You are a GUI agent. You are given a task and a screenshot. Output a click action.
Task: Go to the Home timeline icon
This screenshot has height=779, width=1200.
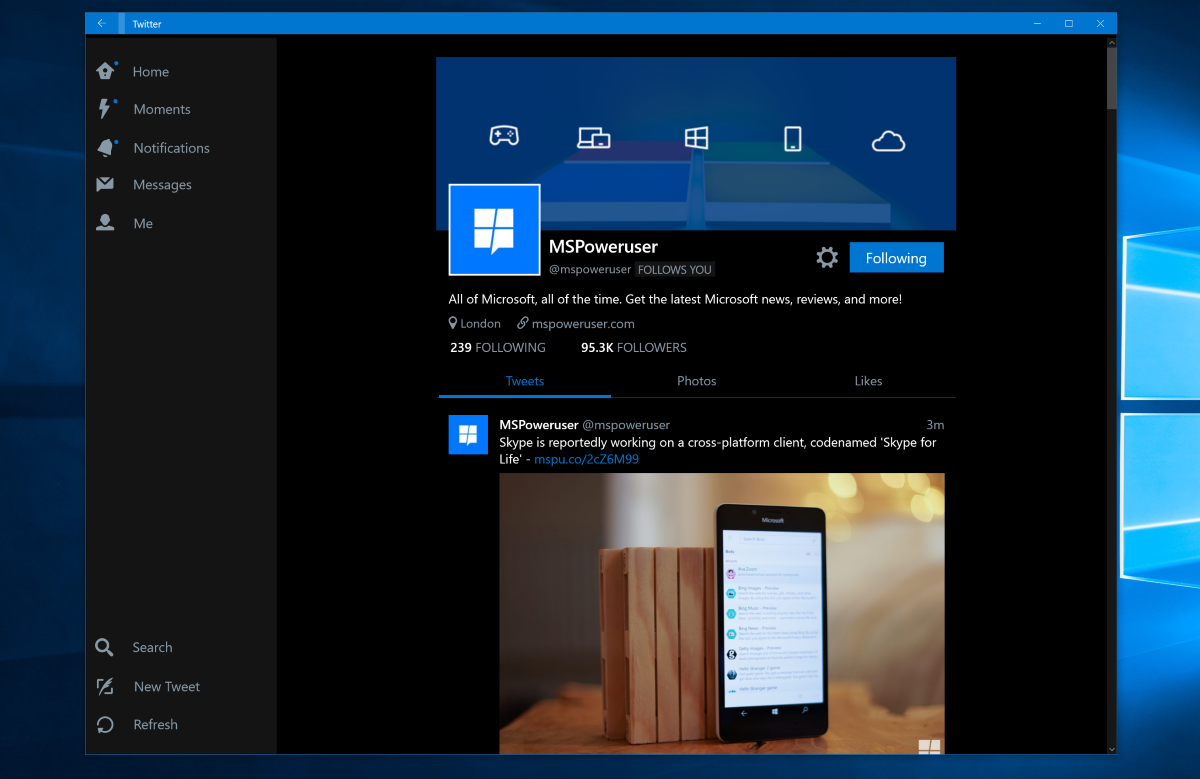[x=106, y=71]
